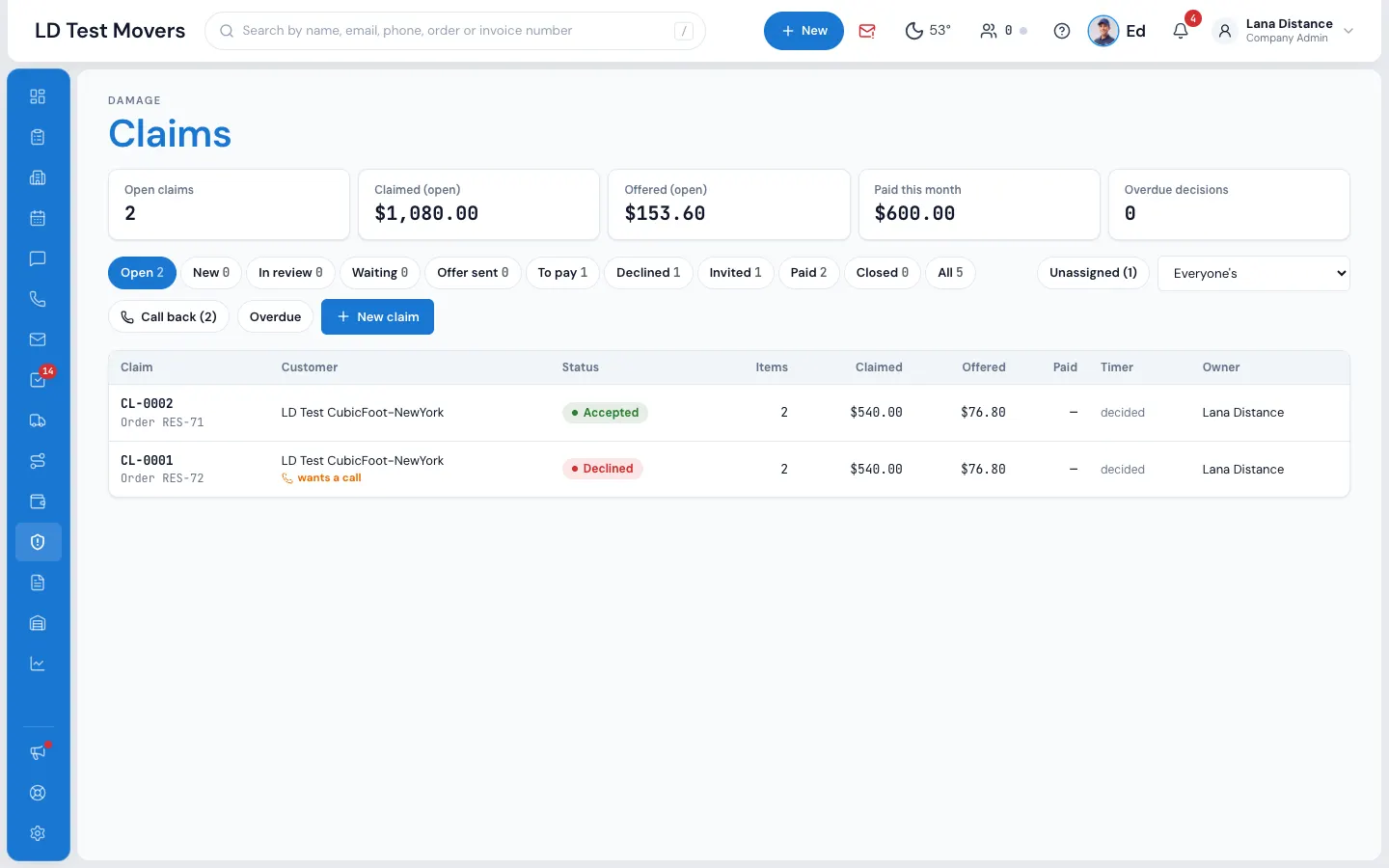The width and height of the screenshot is (1389, 868).
Task: Open the settings gear icon in sidebar
Action: click(38, 833)
